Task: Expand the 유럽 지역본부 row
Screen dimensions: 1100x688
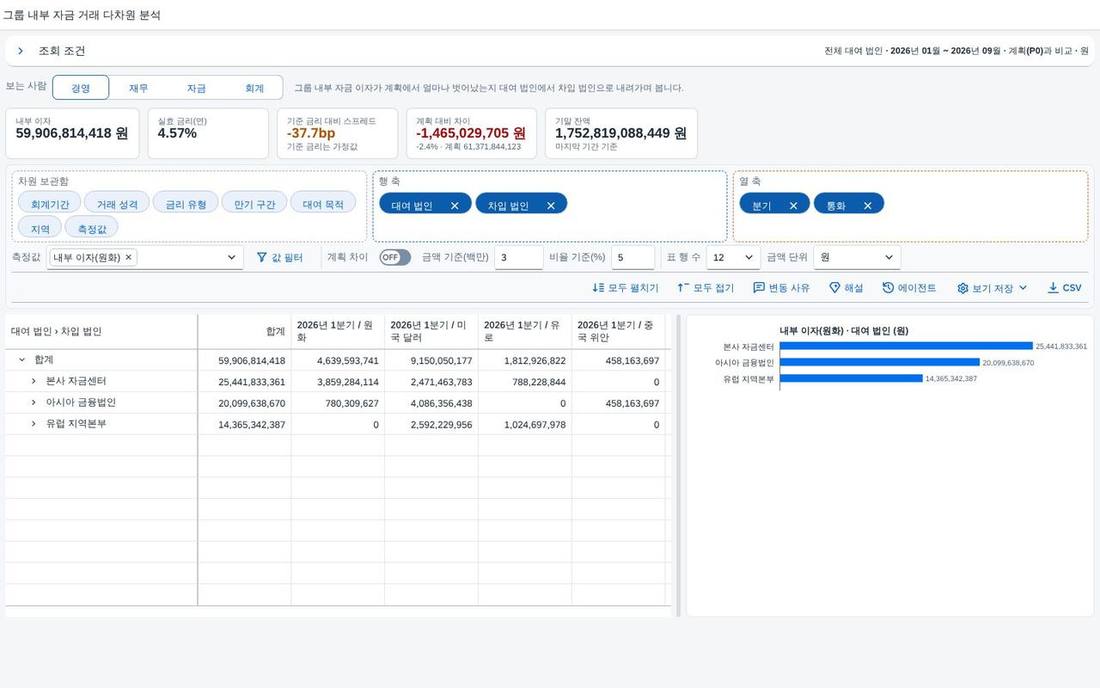Action: pos(33,424)
